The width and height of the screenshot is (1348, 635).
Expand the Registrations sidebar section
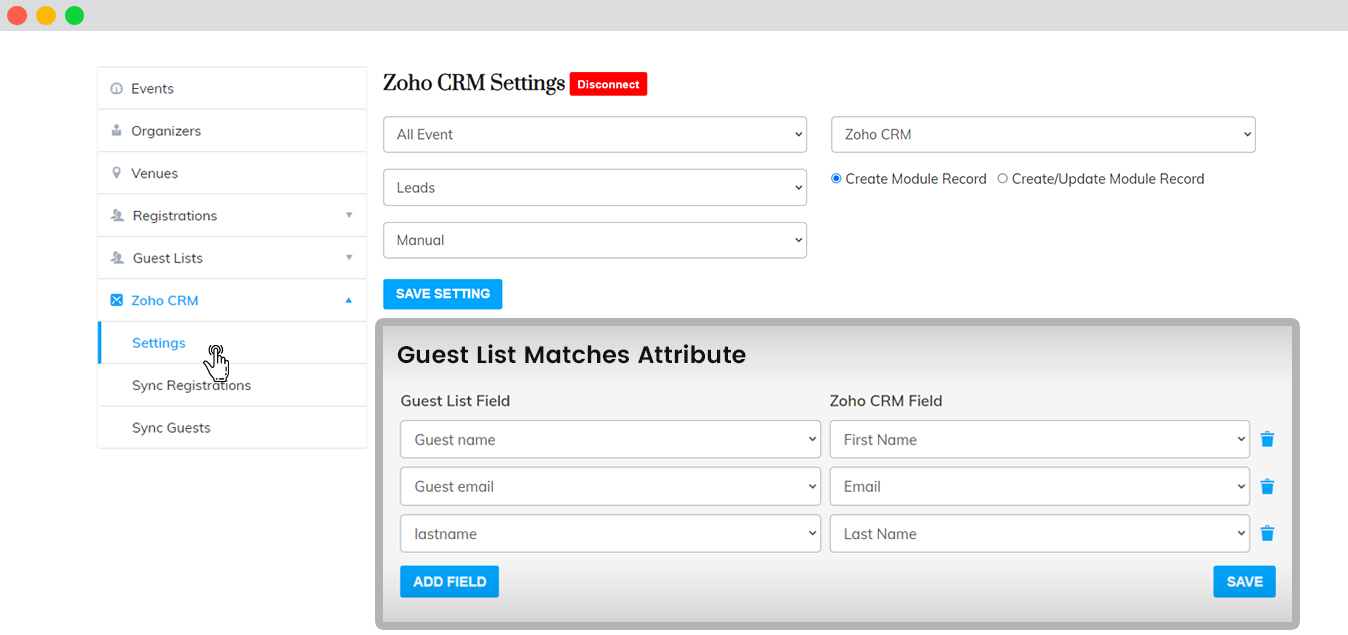(x=349, y=215)
